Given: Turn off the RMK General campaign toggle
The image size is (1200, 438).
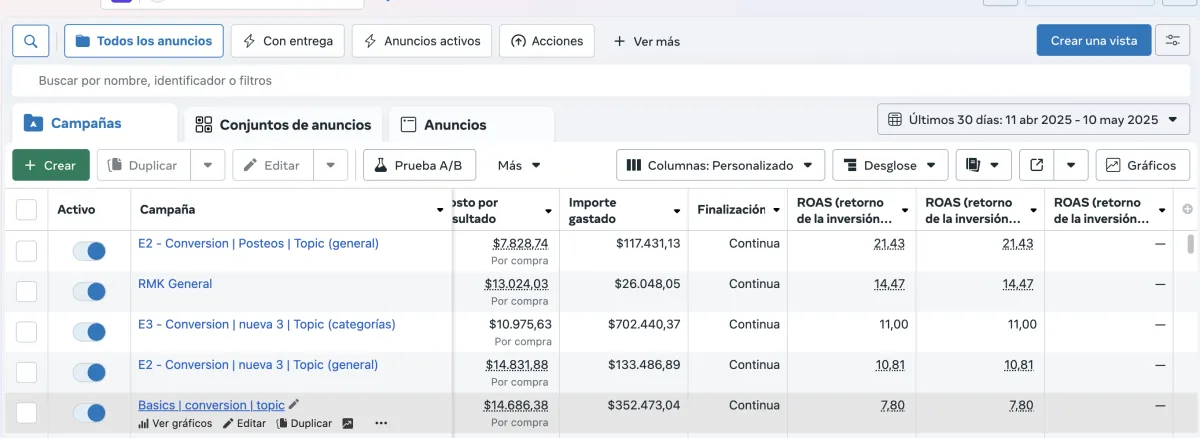Looking at the screenshot, I should (x=89, y=291).
